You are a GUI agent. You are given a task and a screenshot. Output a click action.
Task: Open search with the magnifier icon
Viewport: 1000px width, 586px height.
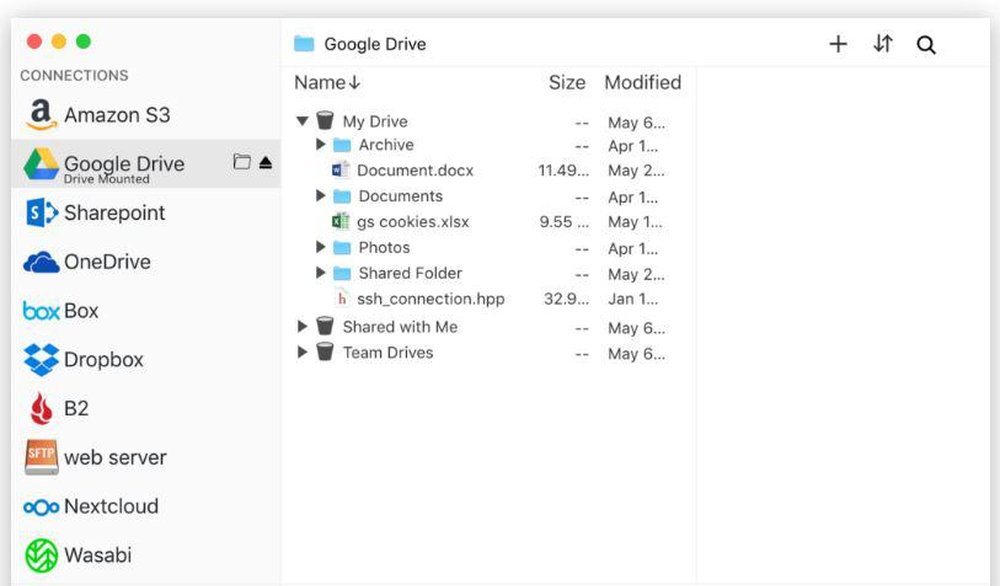[x=926, y=45]
